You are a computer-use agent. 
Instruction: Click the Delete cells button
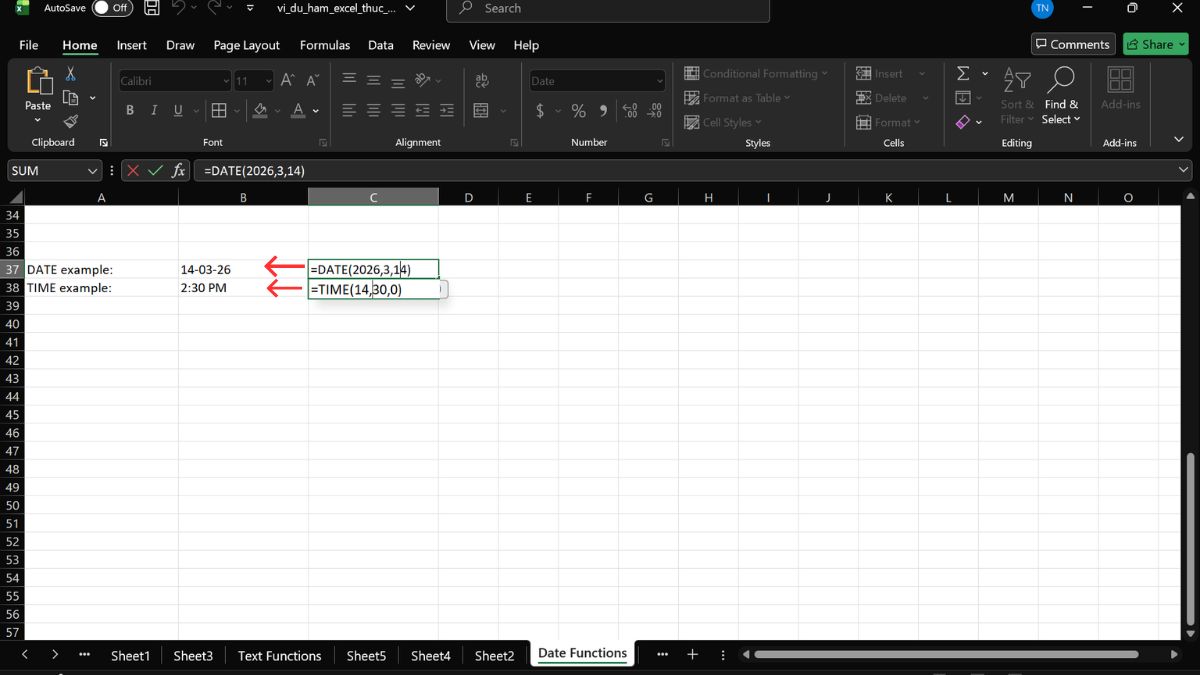[x=881, y=98]
